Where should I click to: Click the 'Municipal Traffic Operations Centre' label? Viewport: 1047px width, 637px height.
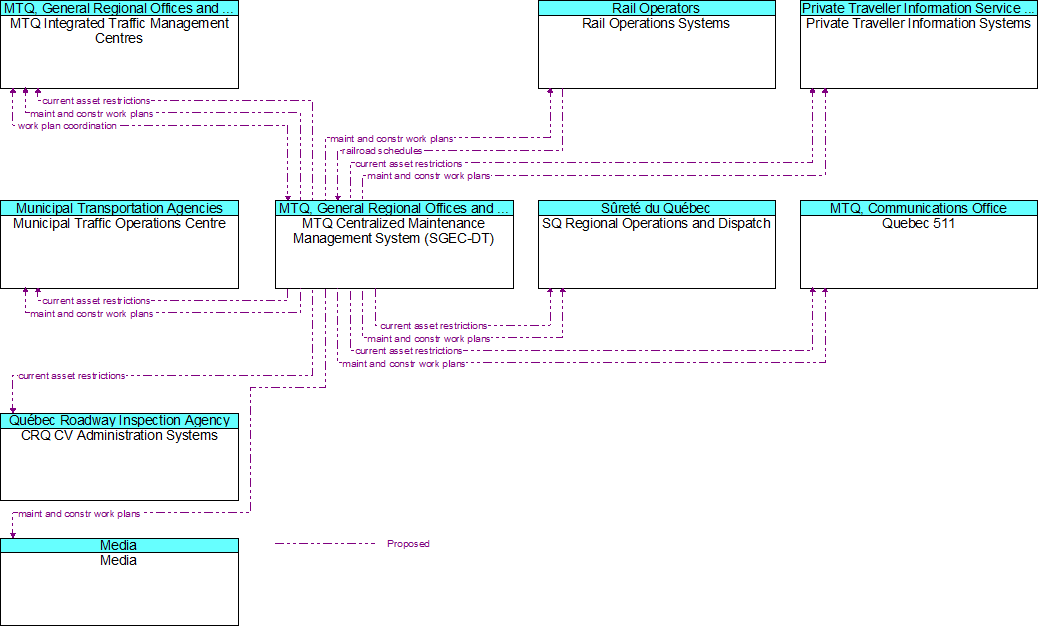(x=120, y=224)
